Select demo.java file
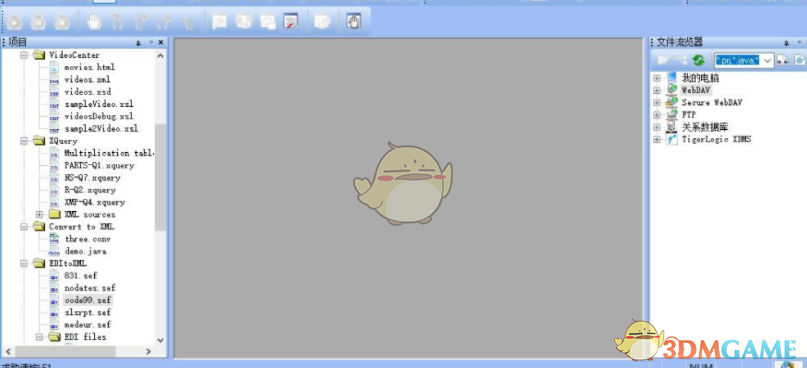807x368 pixels. point(85,251)
